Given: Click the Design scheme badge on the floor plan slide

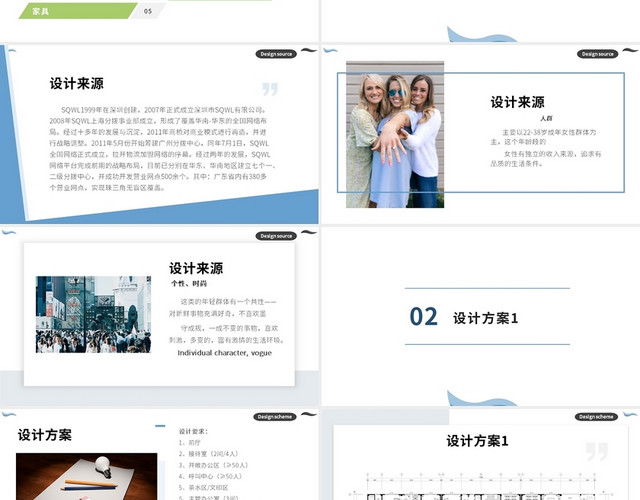Looking at the screenshot, I should (x=596, y=417).
